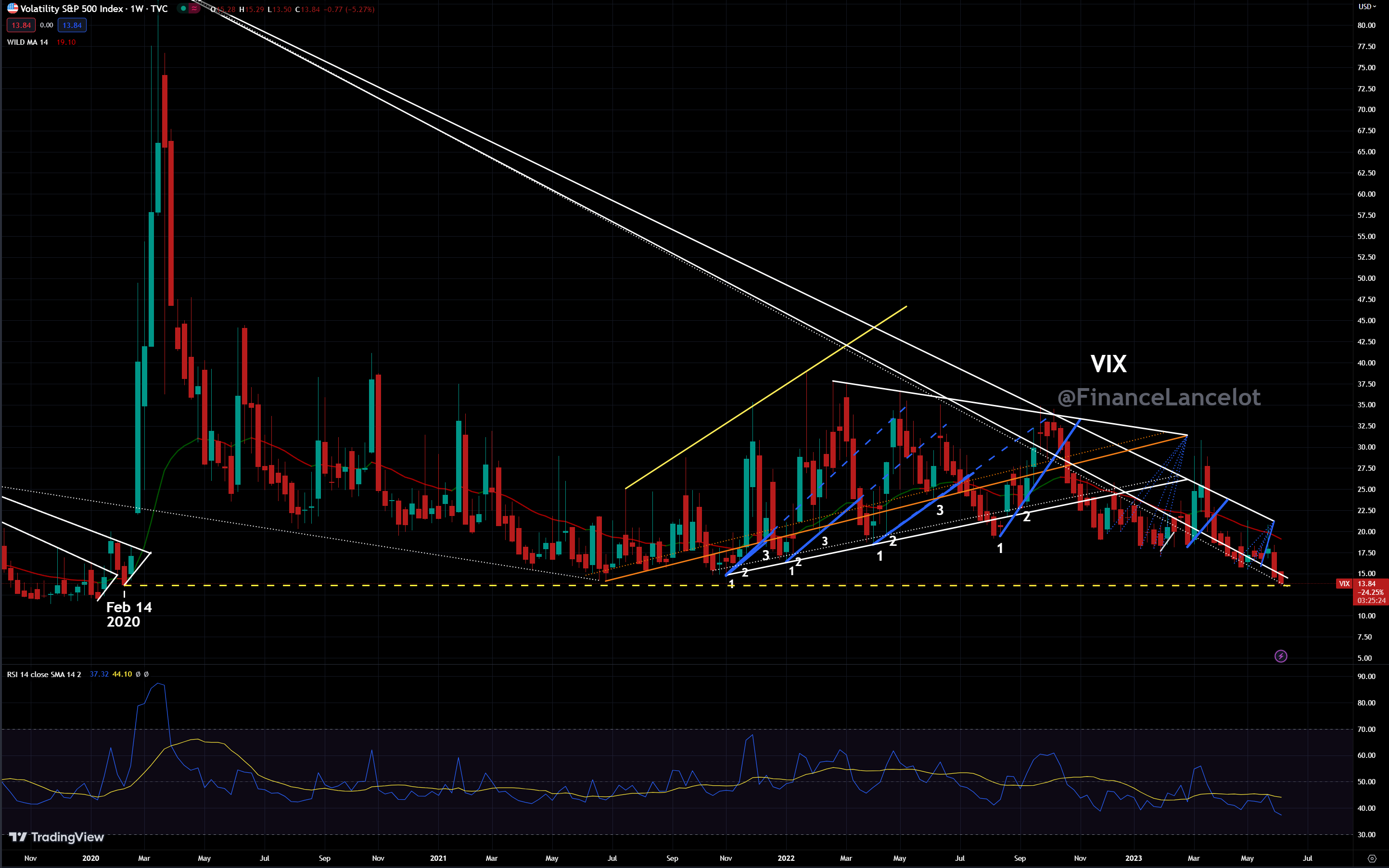Click the 70.00 level on RSI scale
The height and width of the screenshot is (868, 1389).
[x=1366, y=729]
